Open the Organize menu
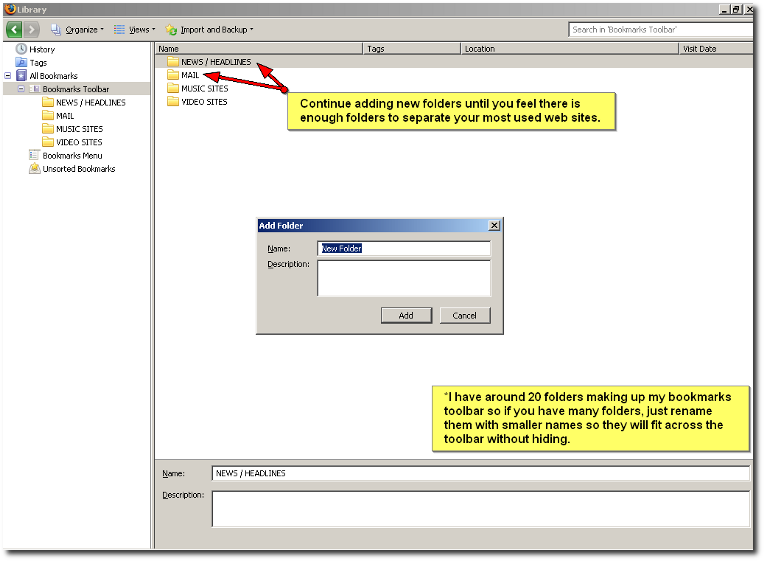 [x=77, y=30]
